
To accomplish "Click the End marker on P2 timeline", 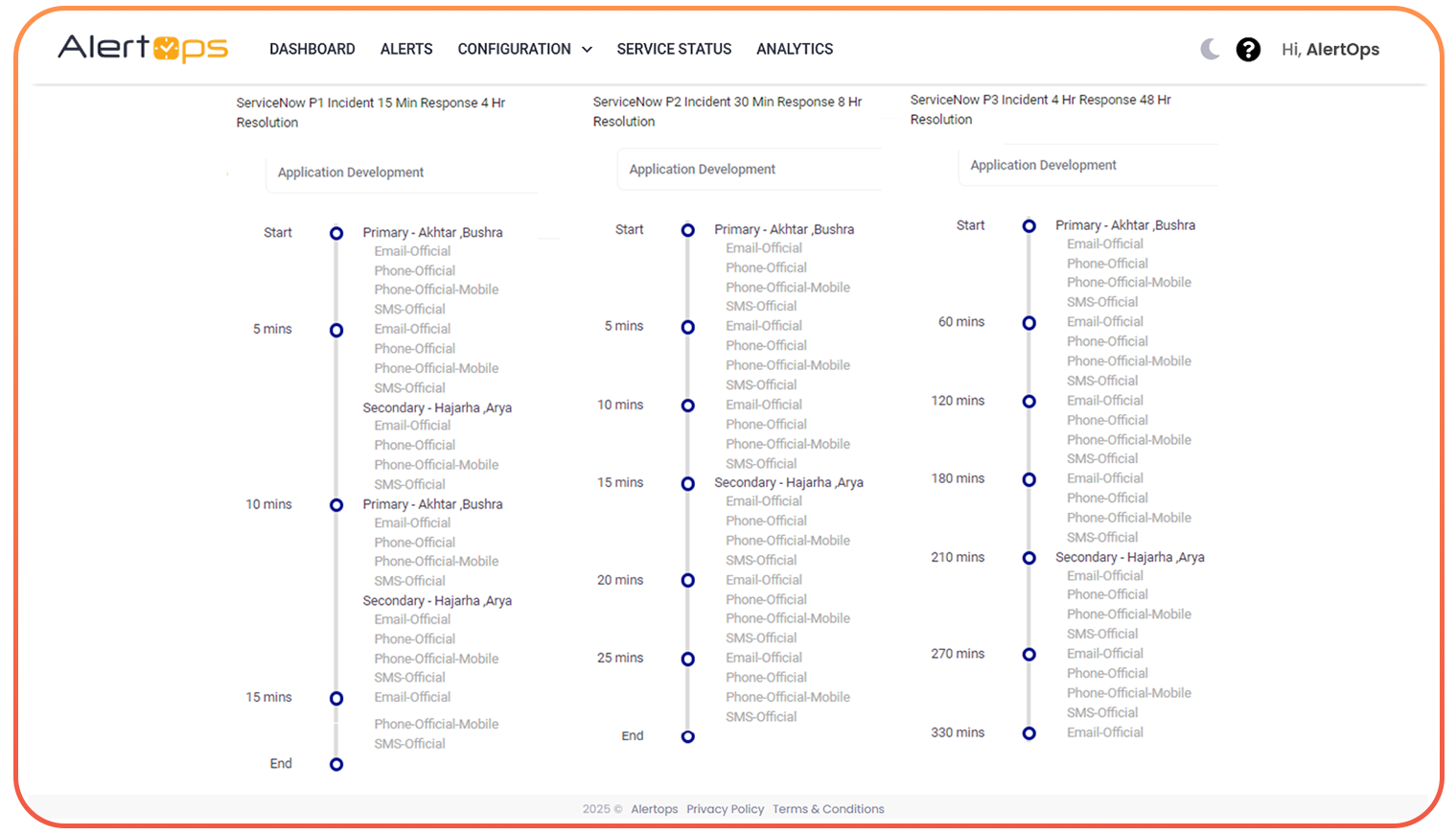I will tap(688, 736).
